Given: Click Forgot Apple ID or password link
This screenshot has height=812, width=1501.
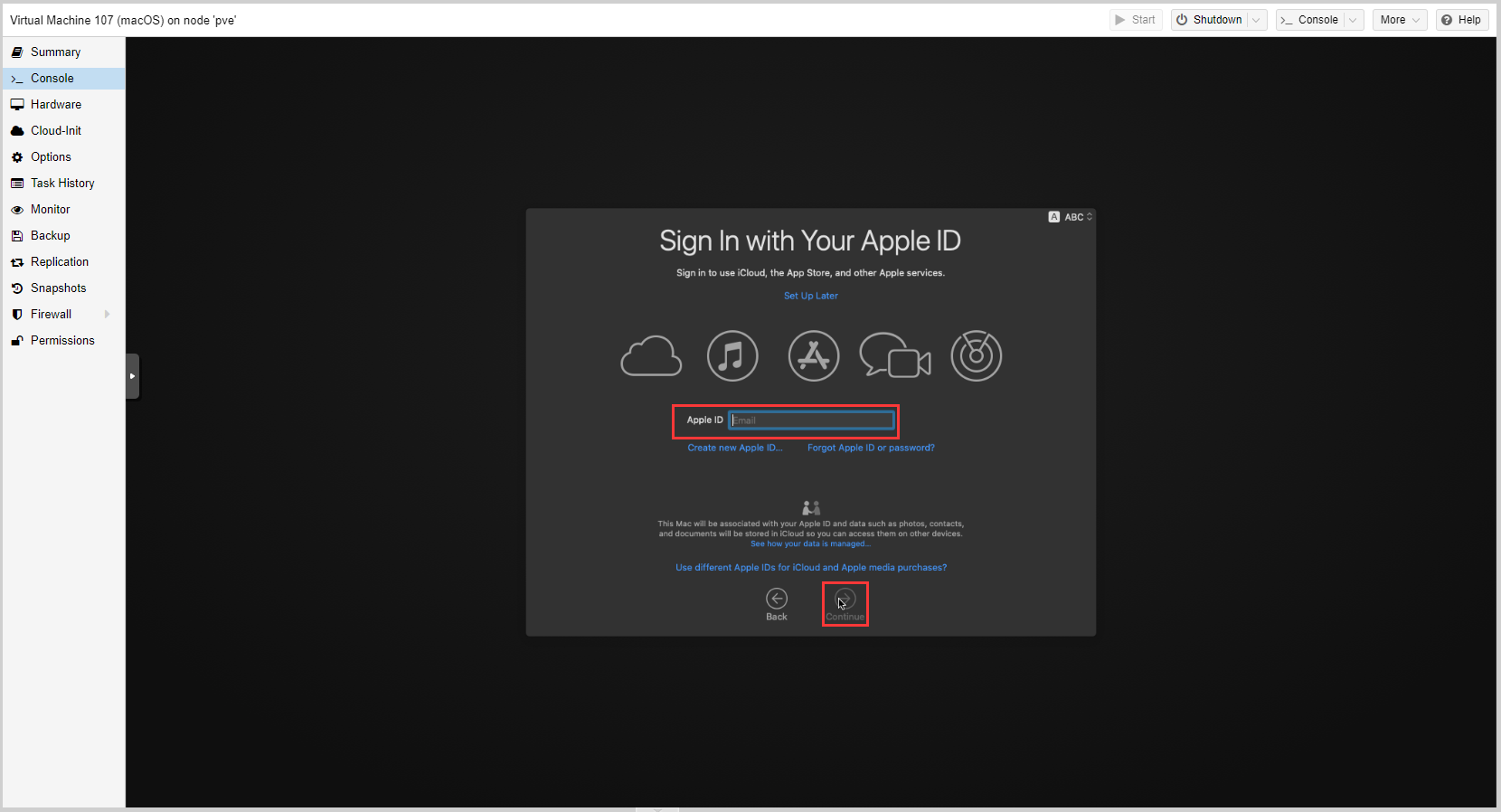Looking at the screenshot, I should click(871, 448).
